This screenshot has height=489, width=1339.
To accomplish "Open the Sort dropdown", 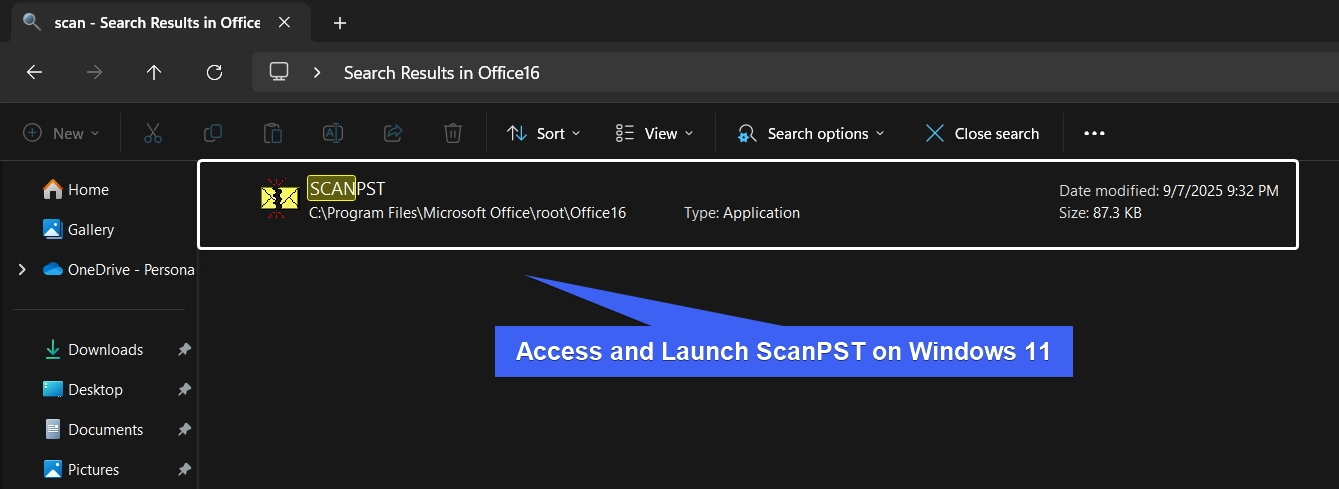I will 544,133.
